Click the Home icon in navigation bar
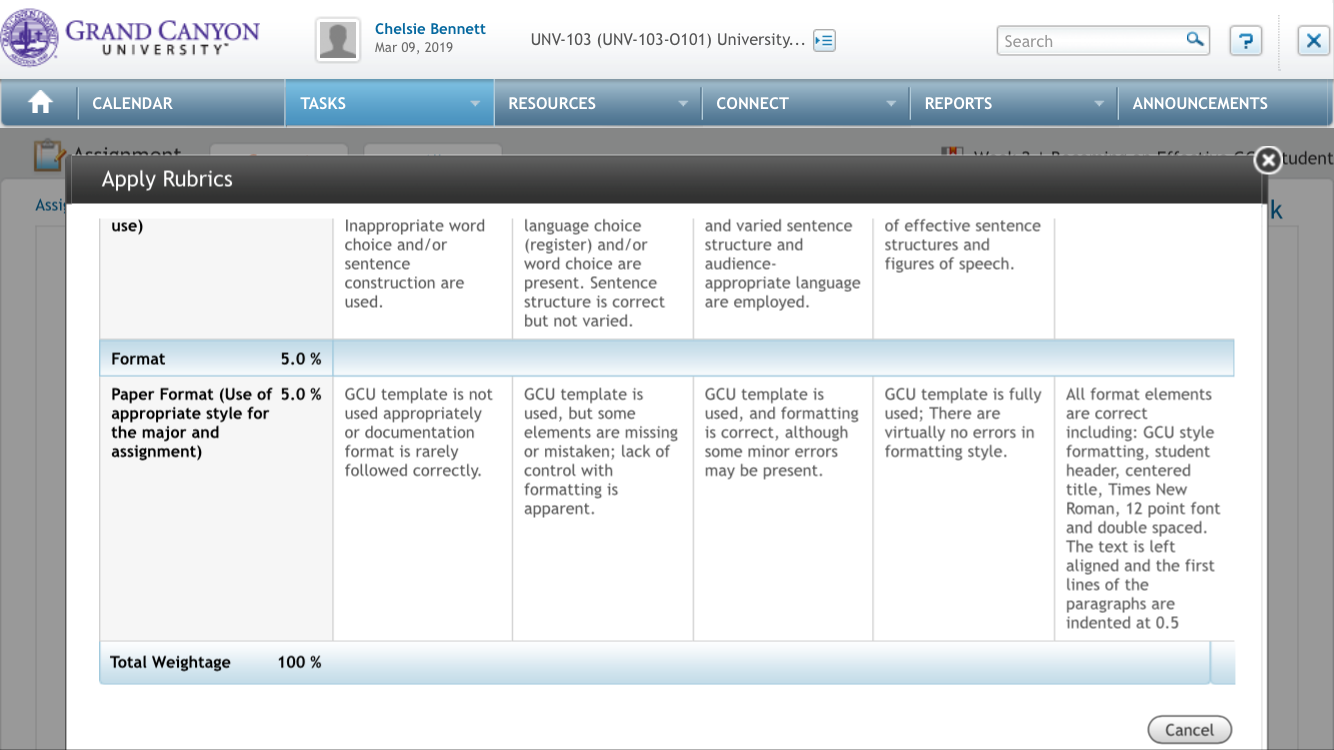The width and height of the screenshot is (1334, 750). coord(40,103)
